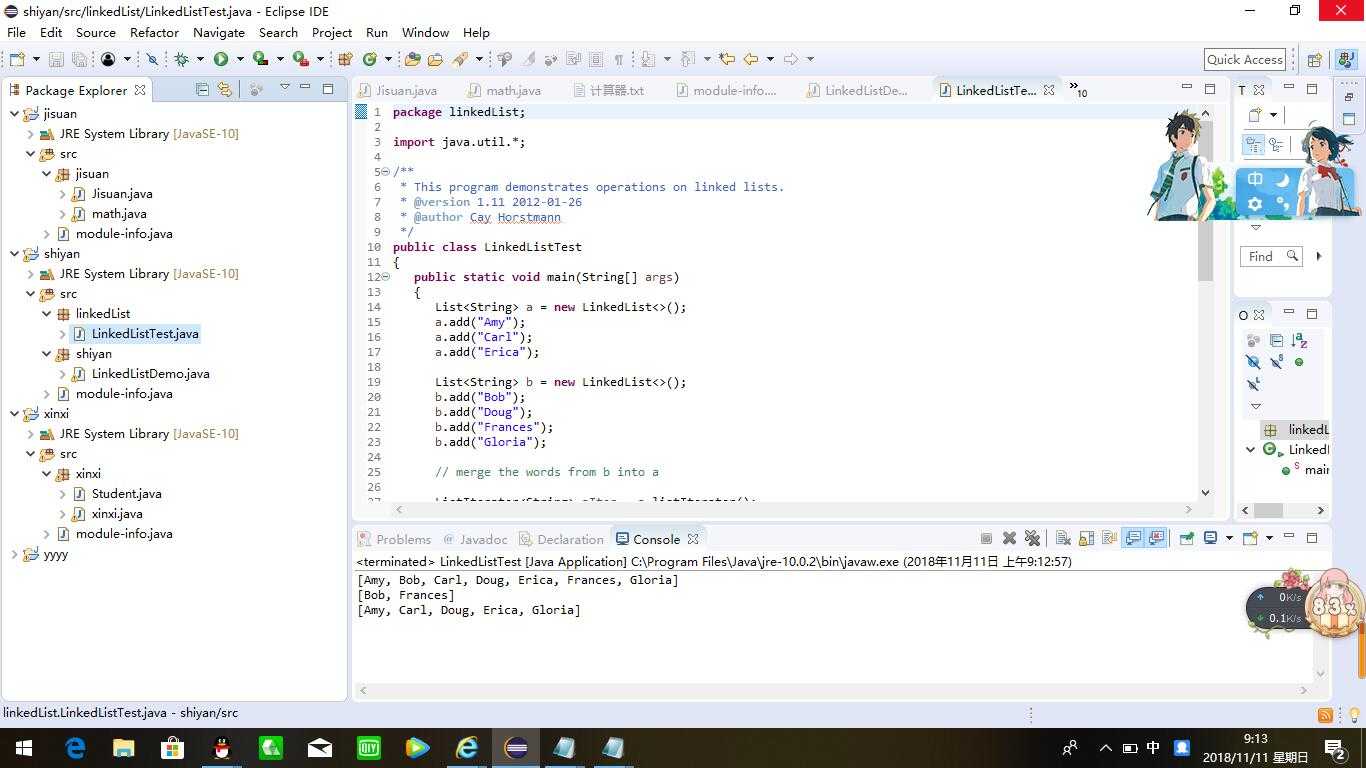Image resolution: width=1366 pixels, height=768 pixels.
Task: Select LinkedListDemo.java in Package Explorer
Action: pos(150,373)
